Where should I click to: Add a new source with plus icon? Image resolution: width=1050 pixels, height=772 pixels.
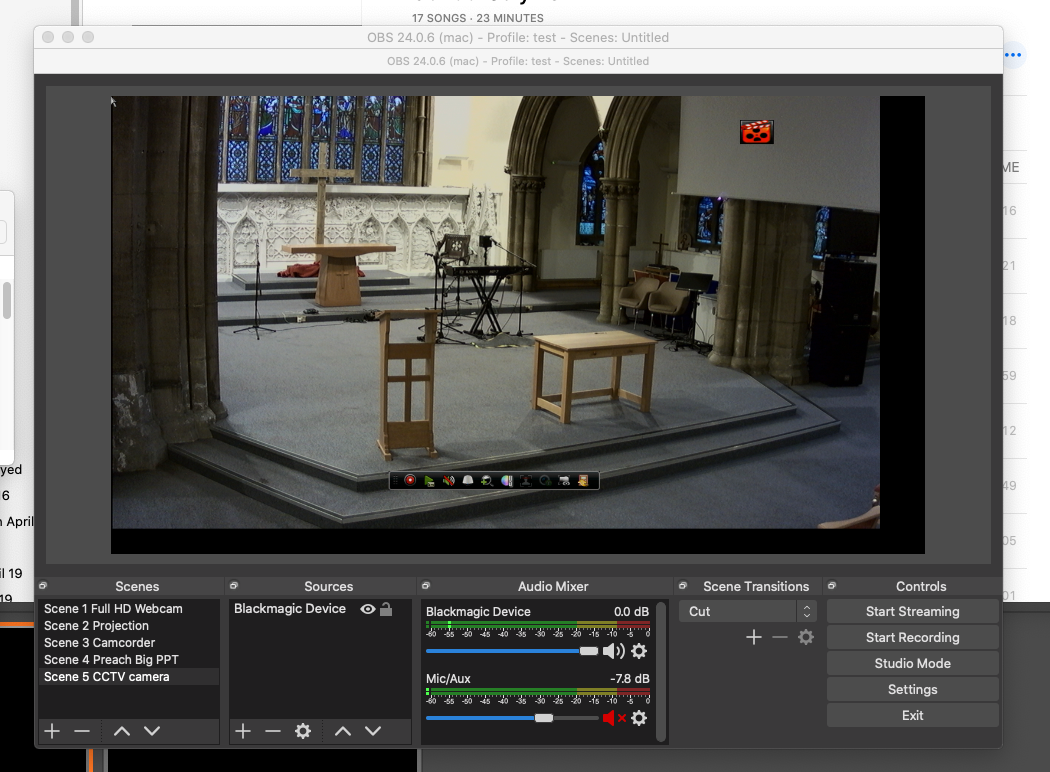243,731
